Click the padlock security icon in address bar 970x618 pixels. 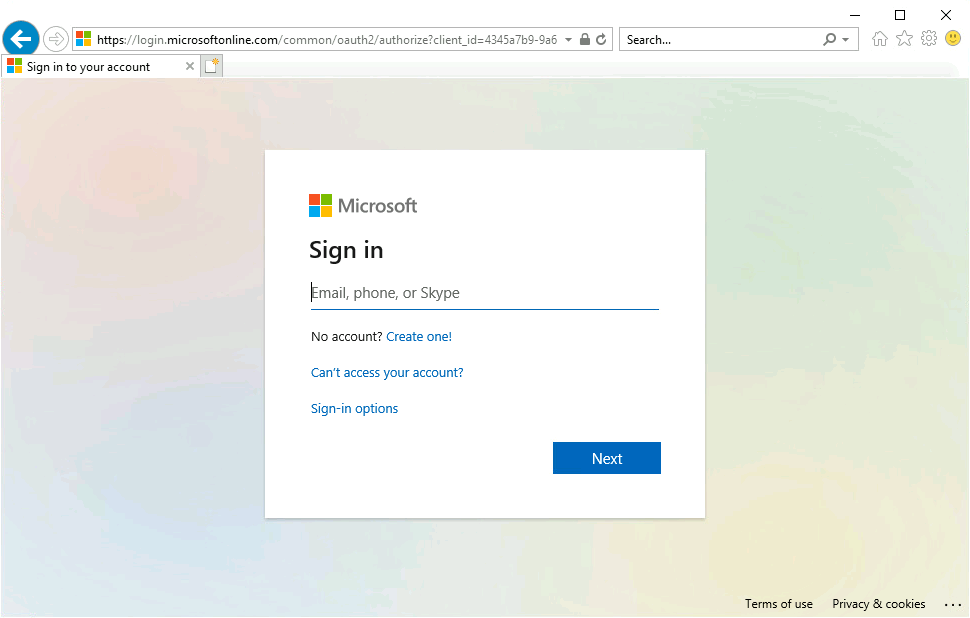(585, 38)
